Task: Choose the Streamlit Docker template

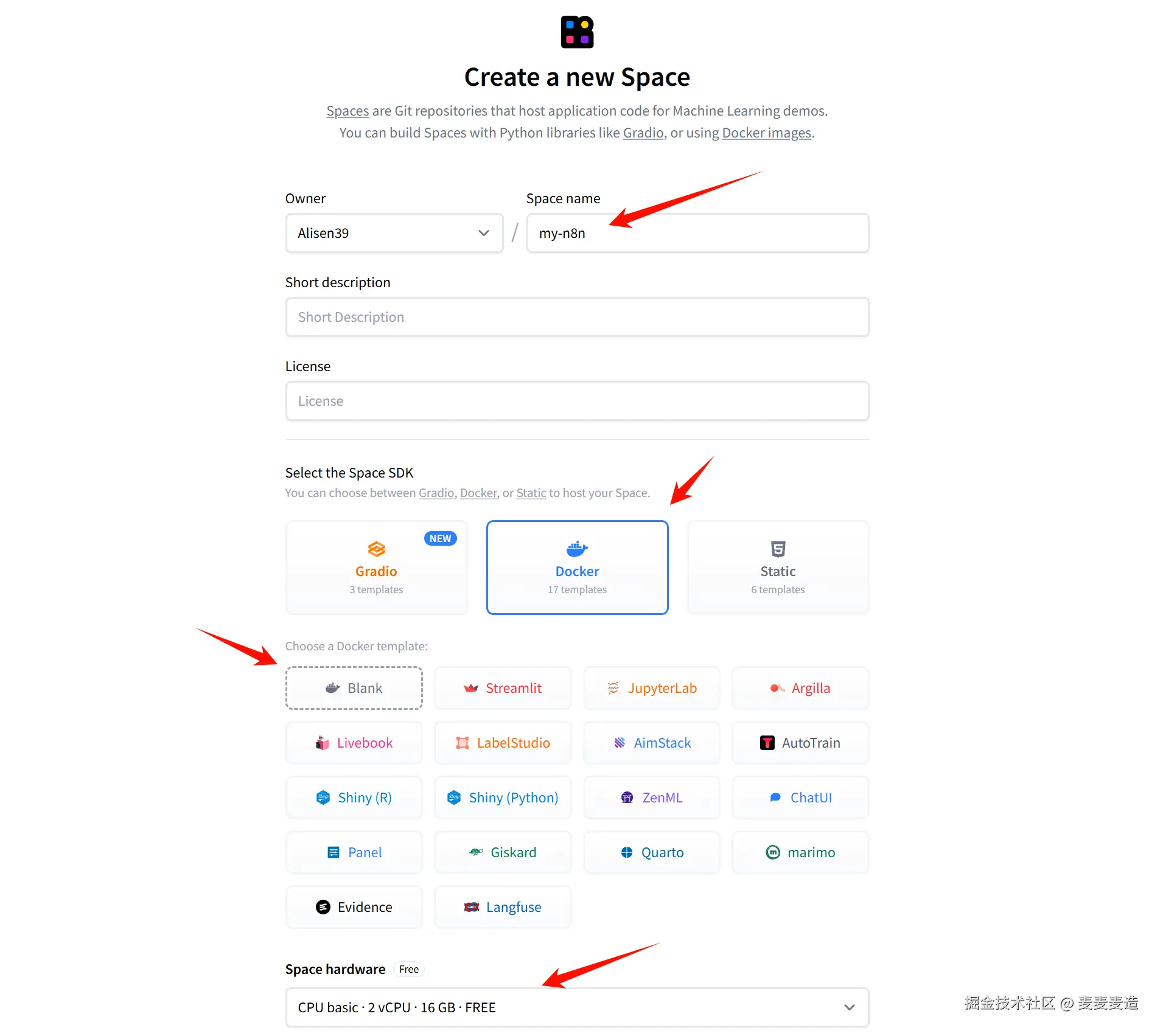Action: pos(503,688)
